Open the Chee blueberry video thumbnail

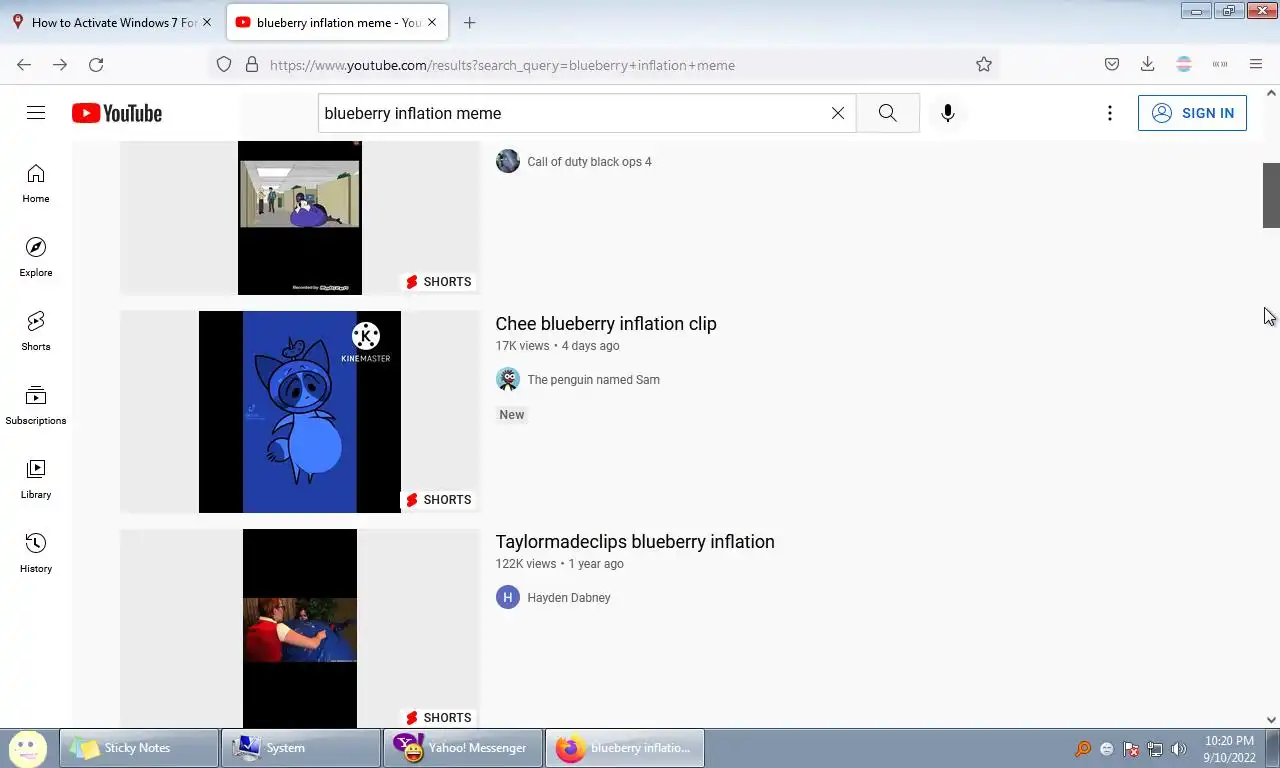(300, 412)
